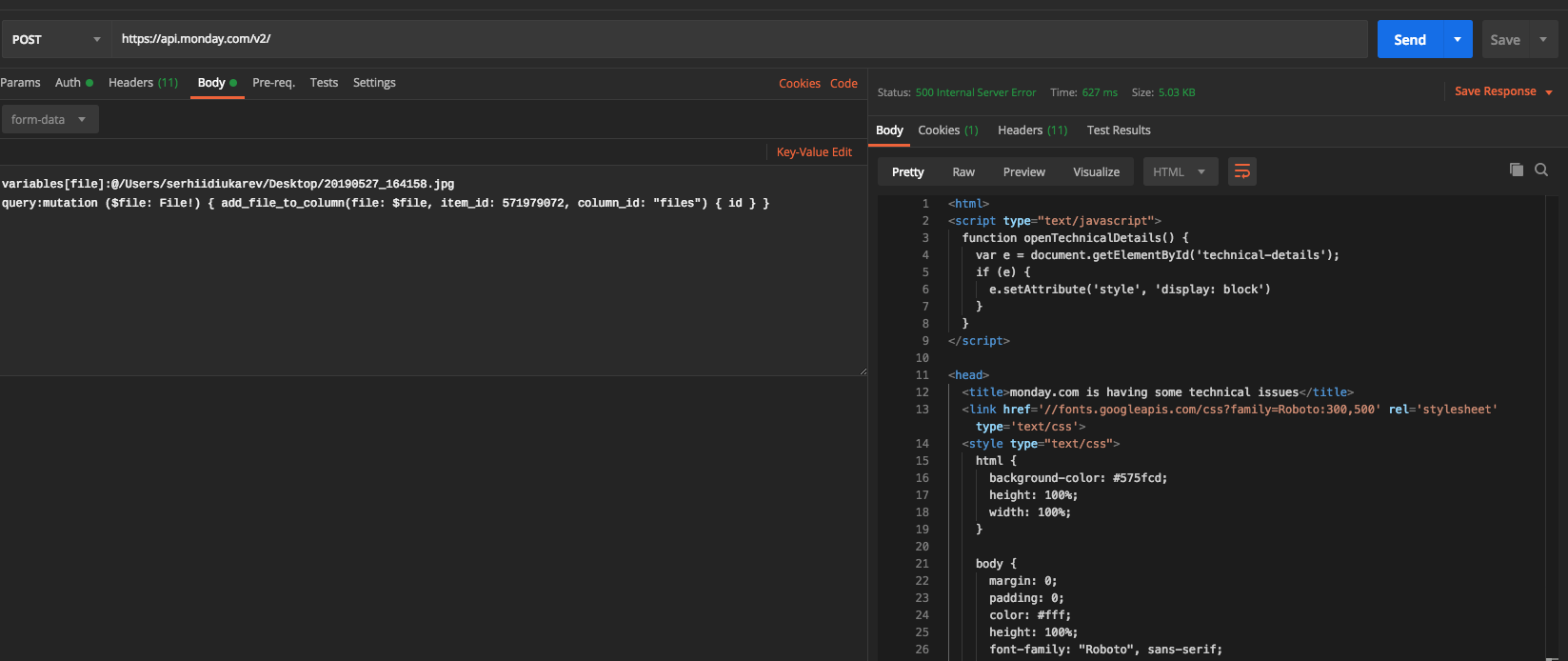The image size is (1568, 661).
Task: Toggle line wrap in response viewer
Action: point(1242,171)
